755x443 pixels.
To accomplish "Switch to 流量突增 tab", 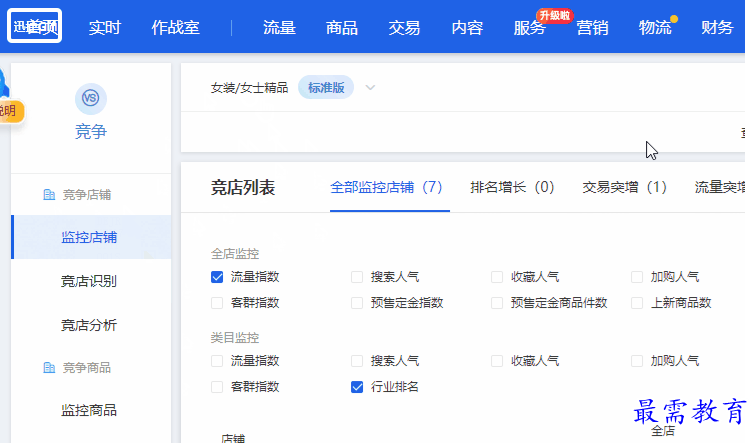I will click(x=720, y=187).
